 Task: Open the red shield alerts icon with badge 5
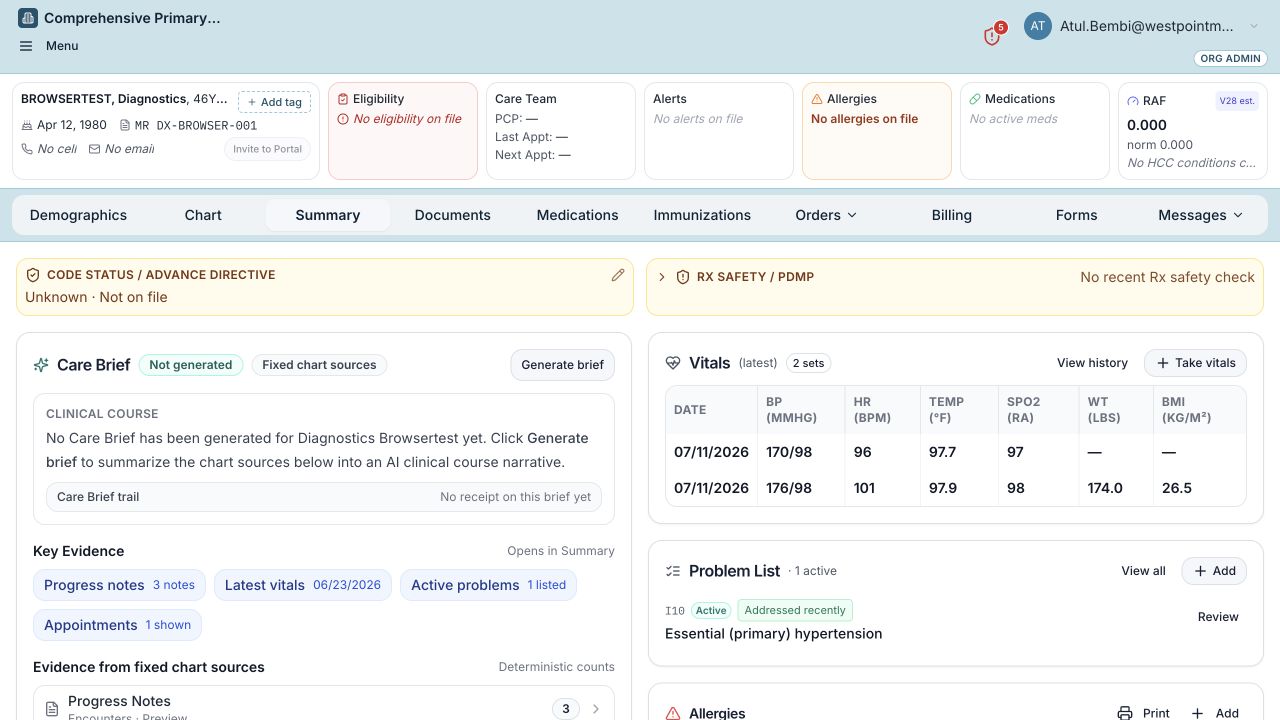[992, 36]
